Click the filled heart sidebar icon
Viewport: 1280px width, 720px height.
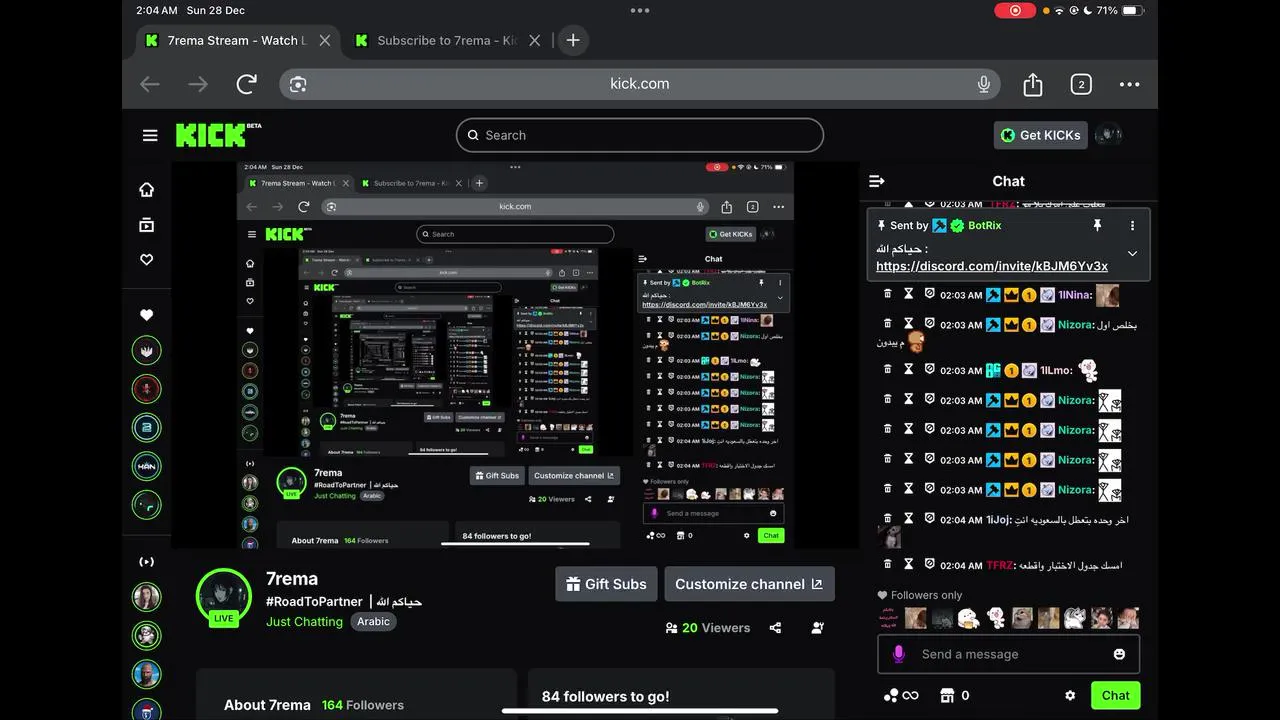(x=147, y=315)
